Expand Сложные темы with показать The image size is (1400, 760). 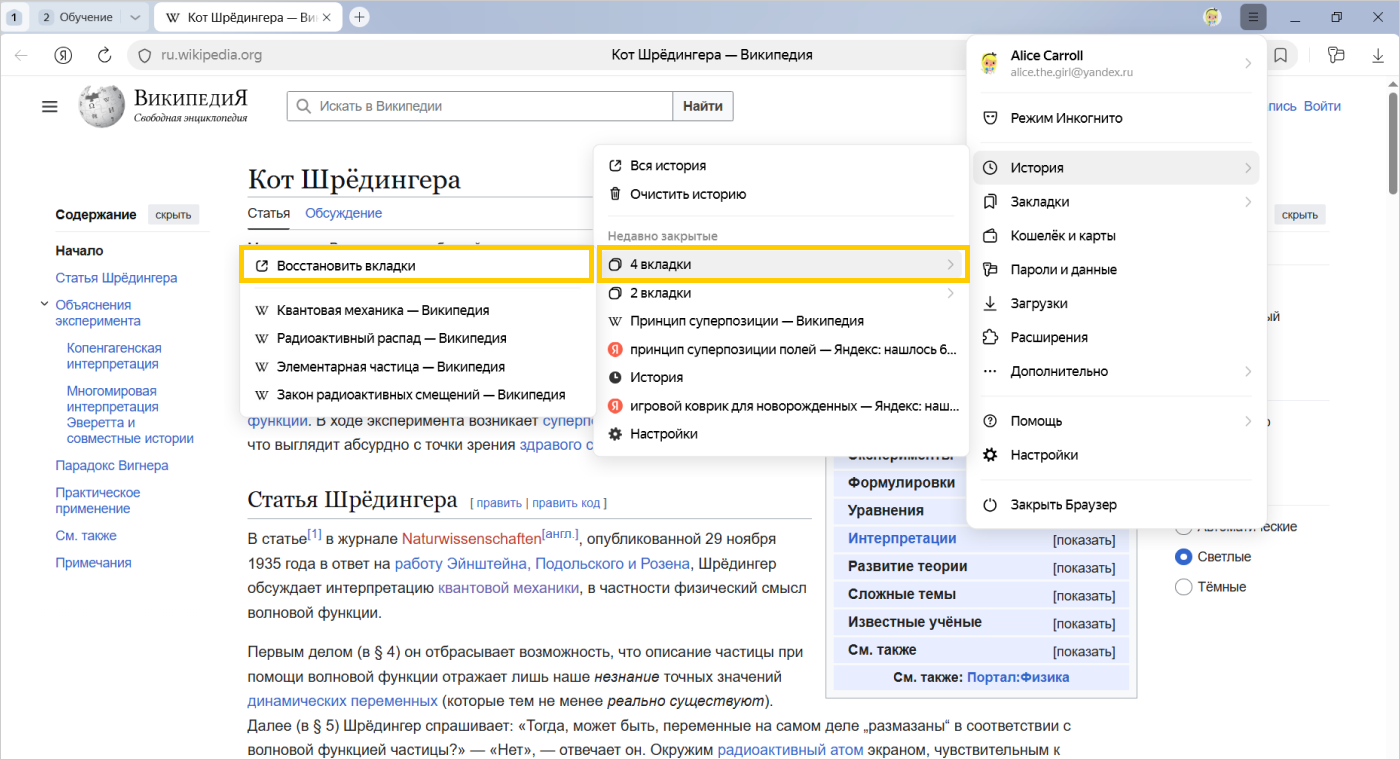pos(1083,596)
